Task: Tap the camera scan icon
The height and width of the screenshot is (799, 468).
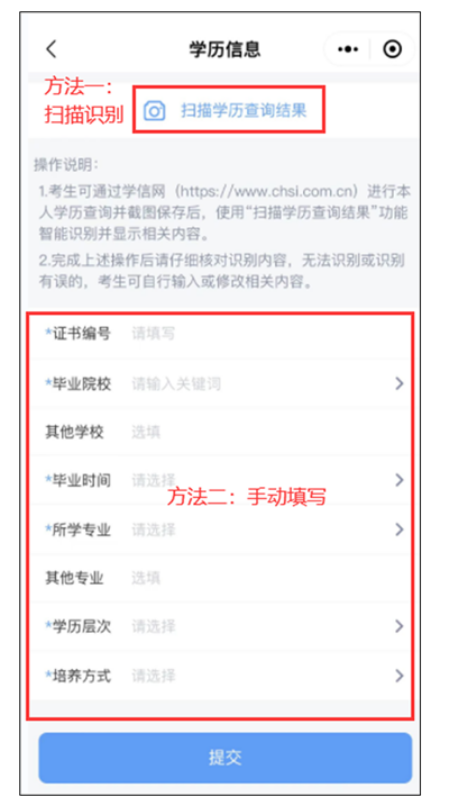Action: pos(154,111)
